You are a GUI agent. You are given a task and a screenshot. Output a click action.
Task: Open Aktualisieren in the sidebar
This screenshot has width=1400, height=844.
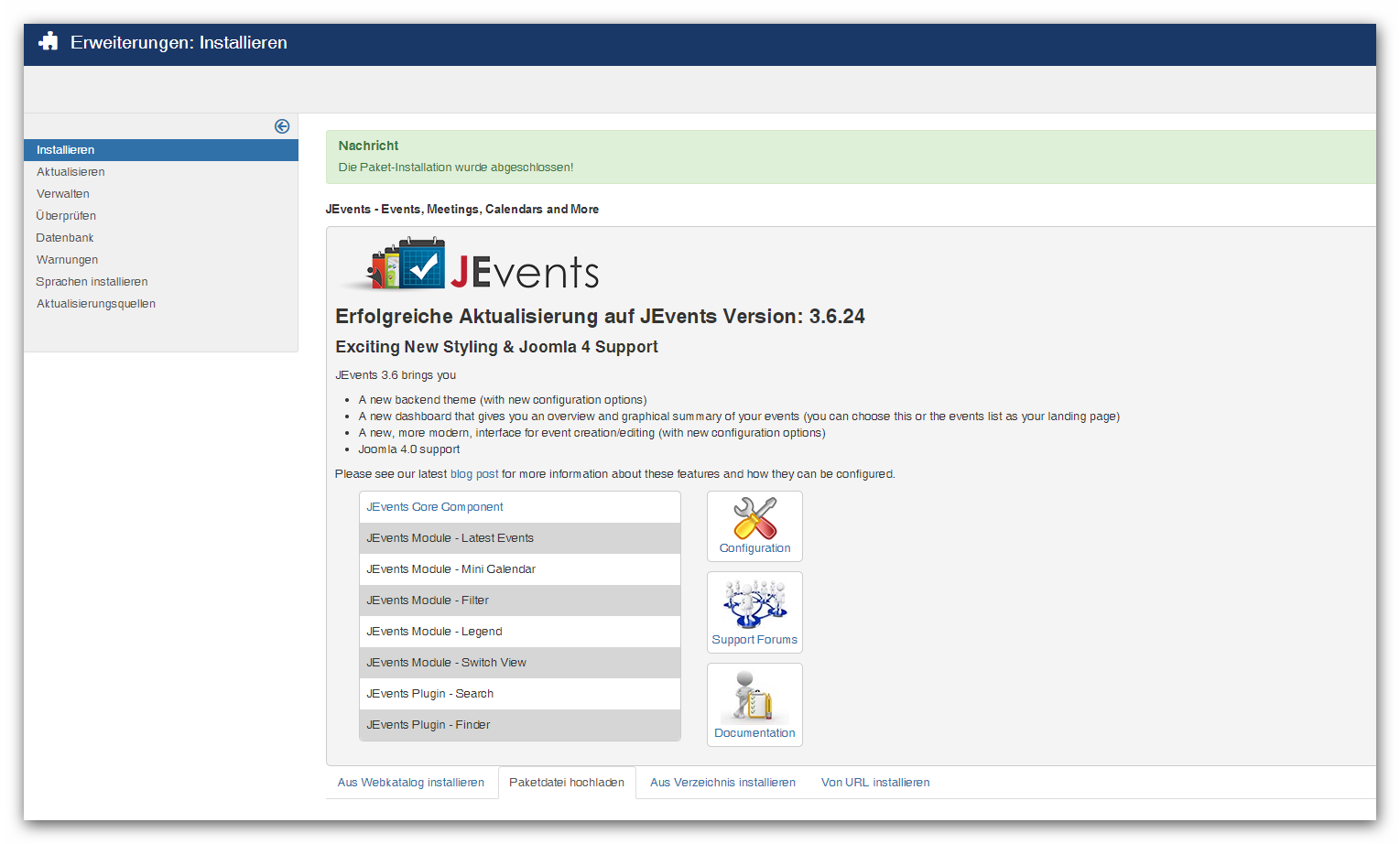tap(71, 172)
